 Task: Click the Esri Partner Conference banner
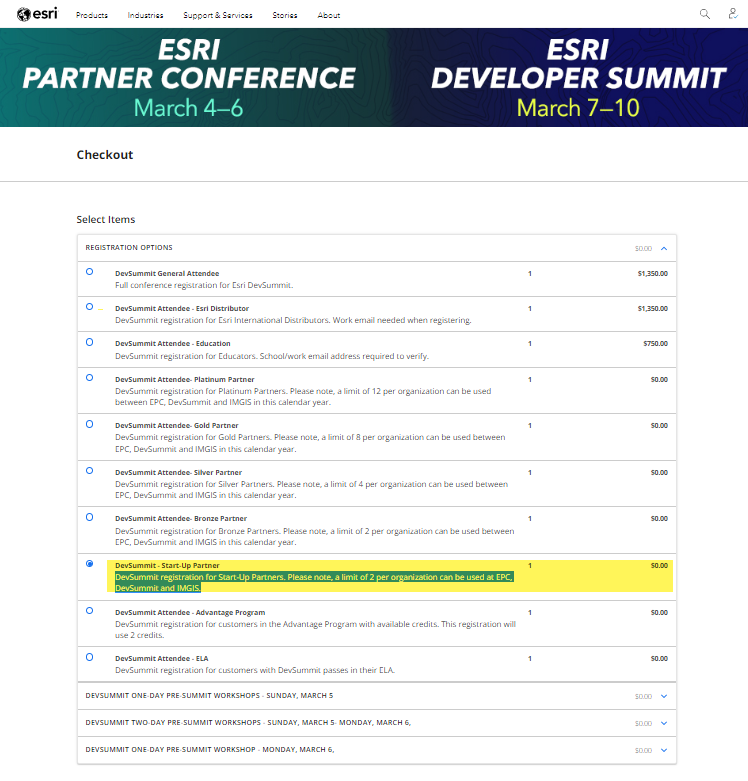tap(189, 78)
